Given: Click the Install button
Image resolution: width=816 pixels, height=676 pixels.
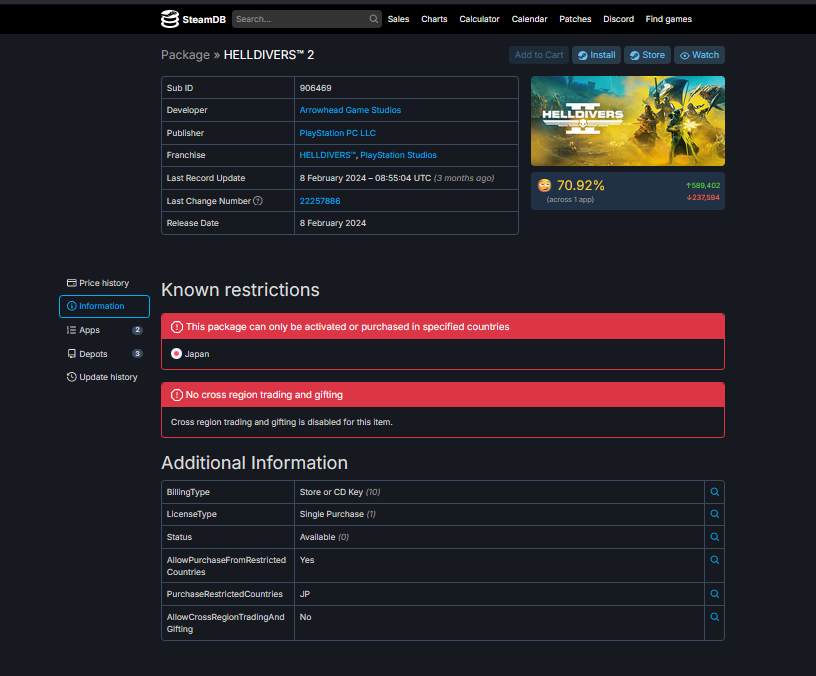Looking at the screenshot, I should pos(596,55).
